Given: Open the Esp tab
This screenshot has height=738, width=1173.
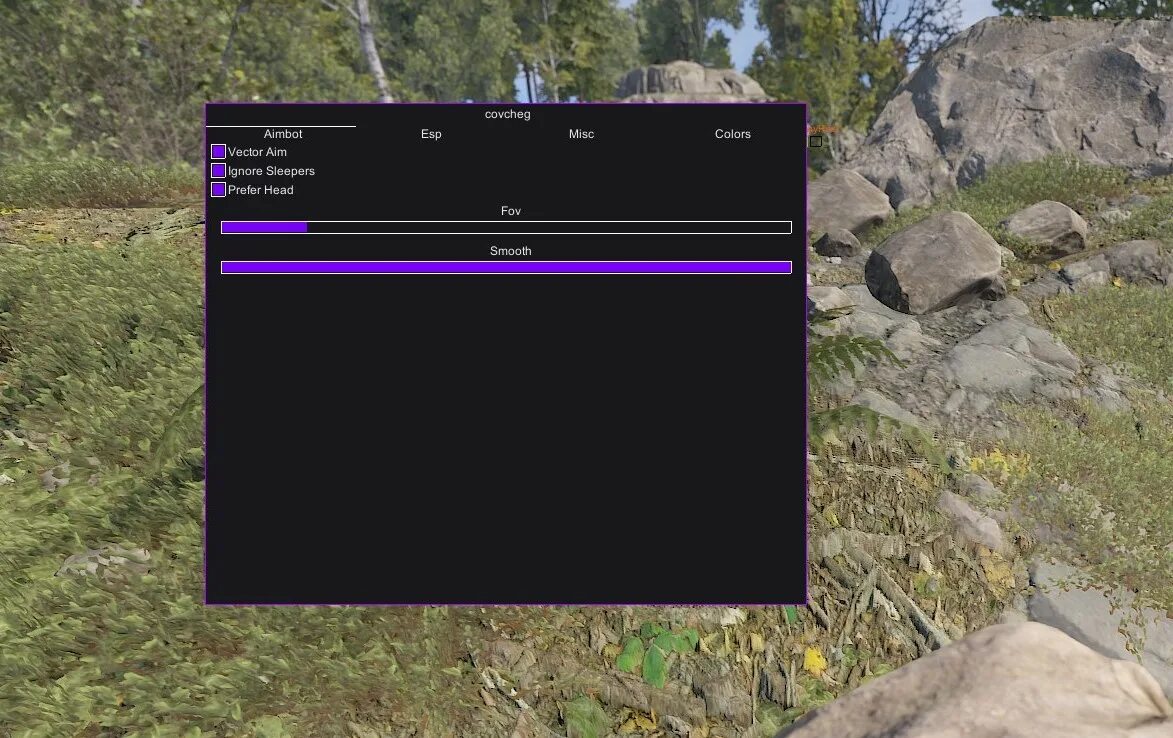Looking at the screenshot, I should pos(431,134).
